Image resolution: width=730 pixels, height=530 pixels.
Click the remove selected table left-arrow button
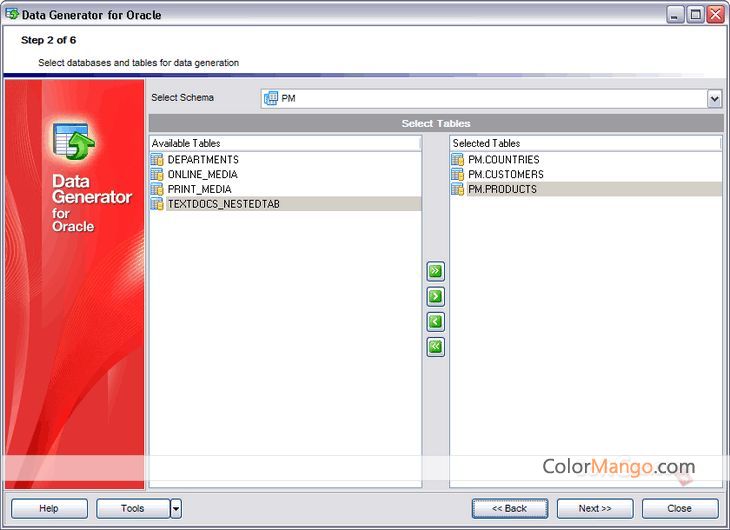pyautogui.click(x=435, y=321)
